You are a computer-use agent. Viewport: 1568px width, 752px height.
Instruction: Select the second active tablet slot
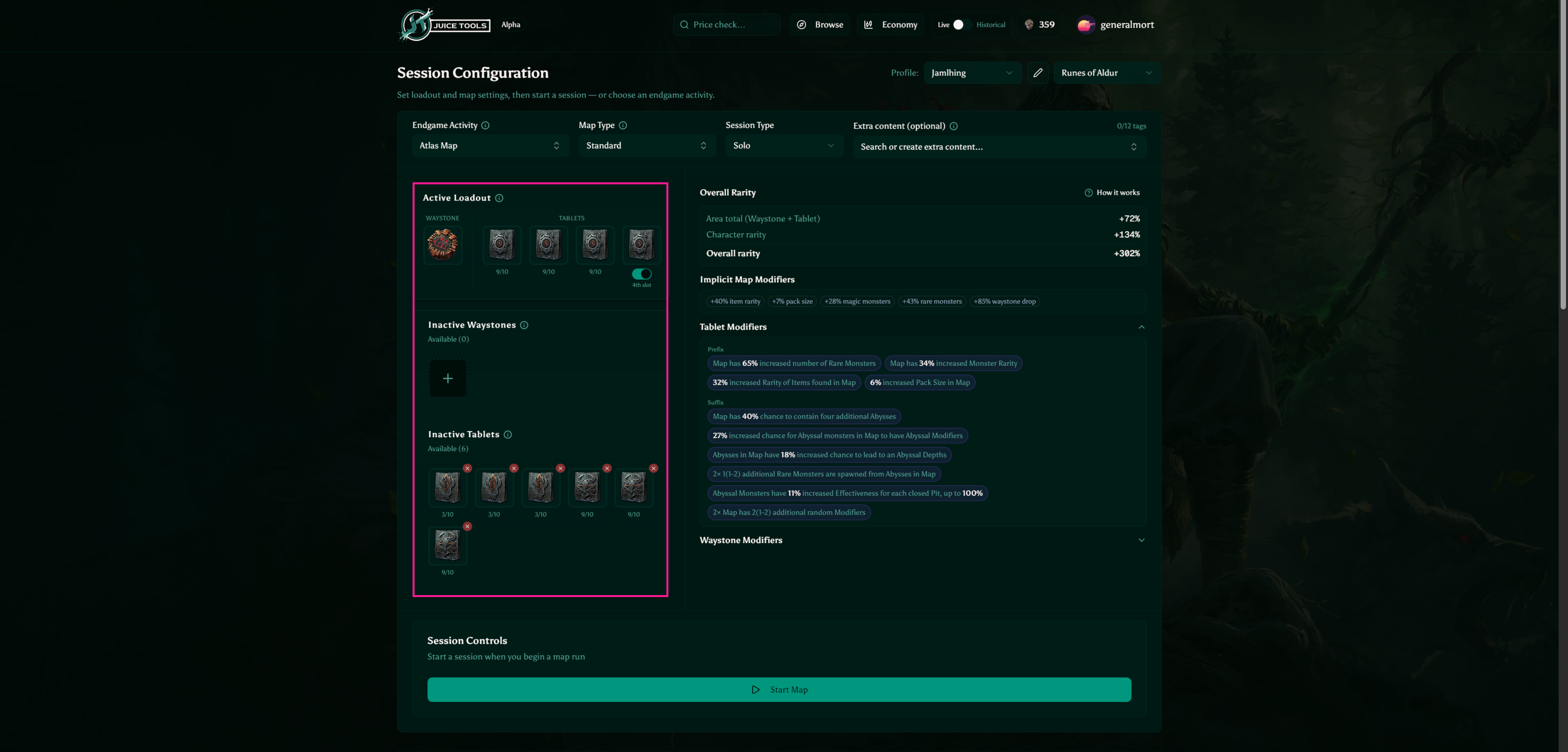pos(548,245)
